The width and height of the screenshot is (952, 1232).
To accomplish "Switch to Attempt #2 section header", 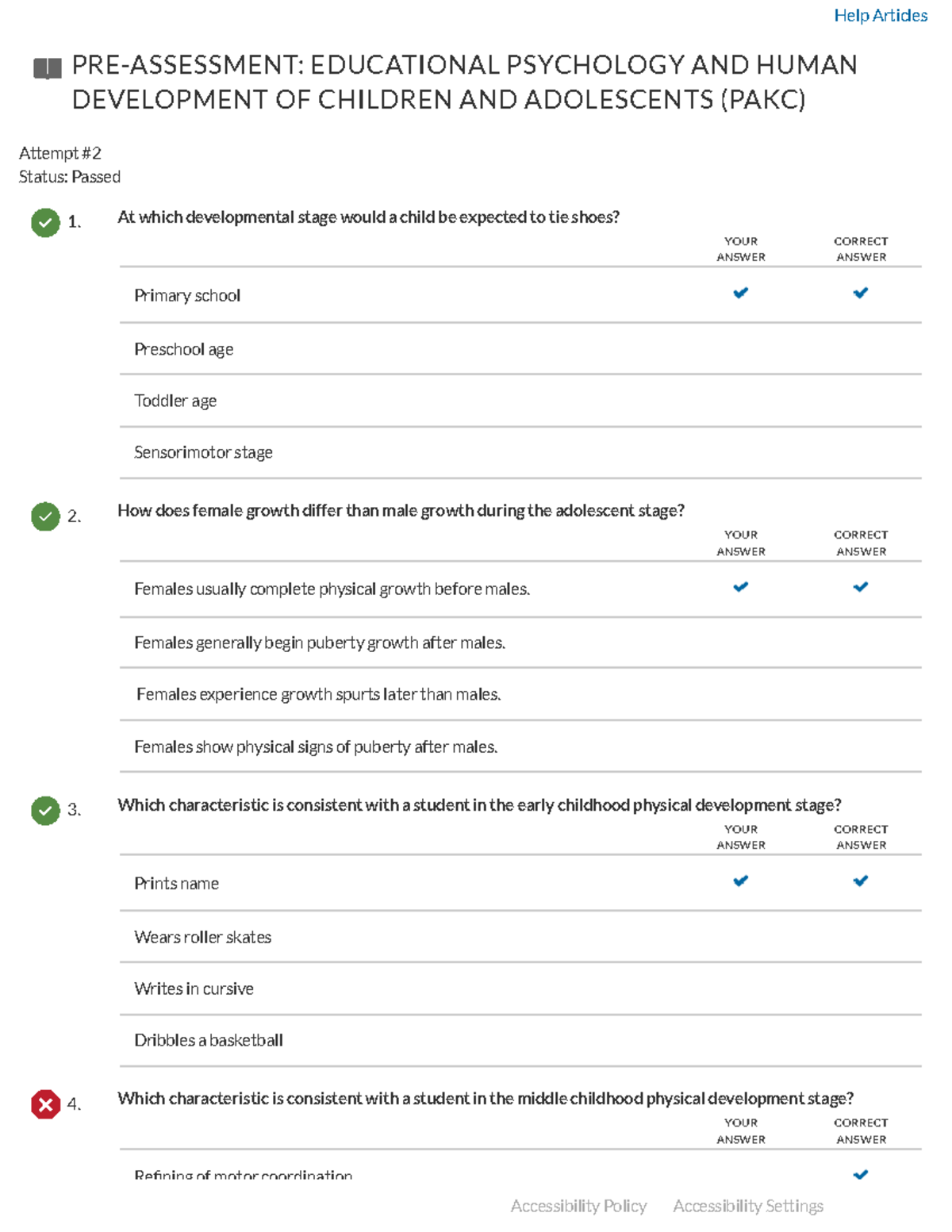I will click(59, 152).
